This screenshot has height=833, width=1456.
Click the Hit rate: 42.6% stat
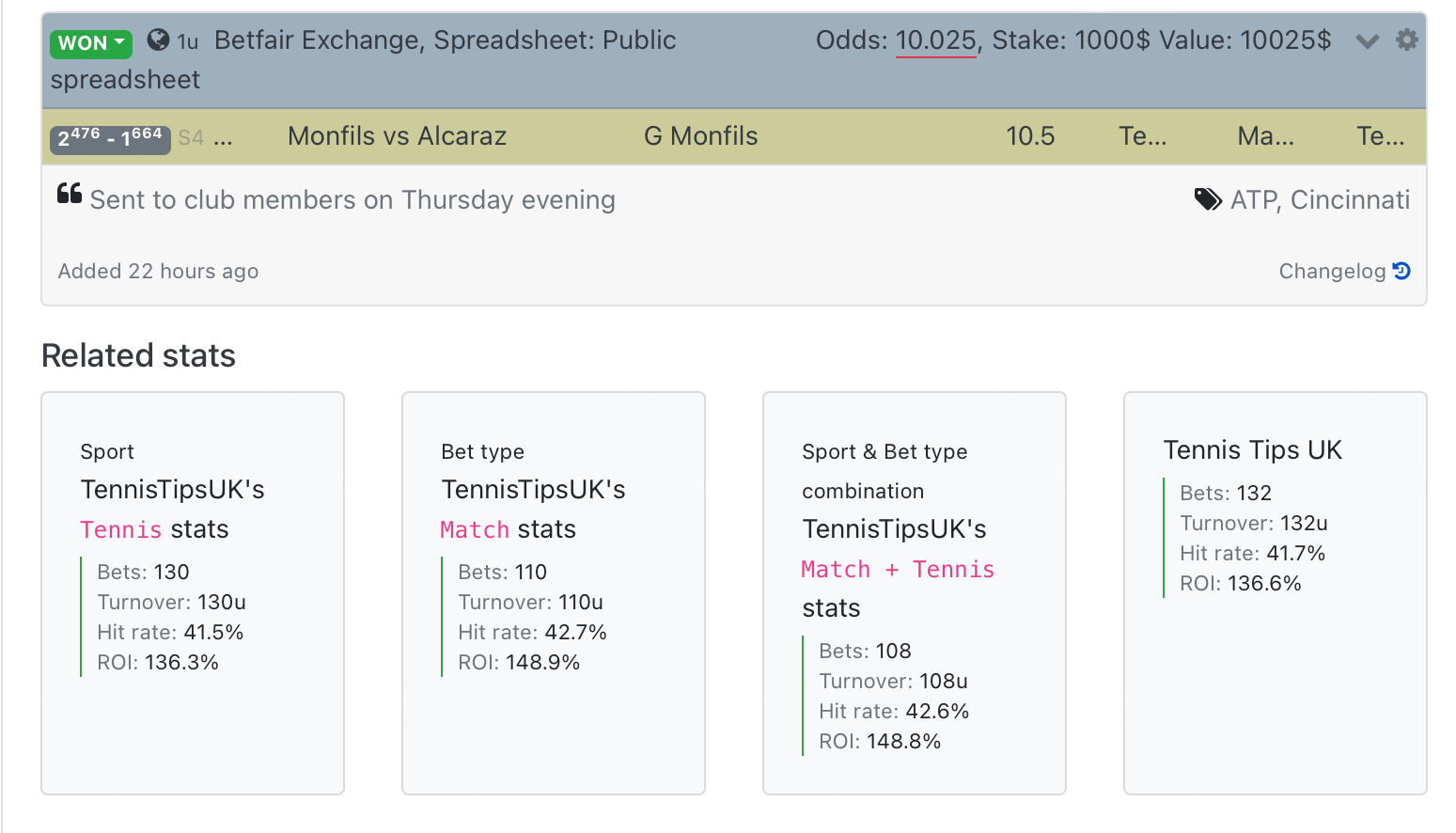[x=894, y=711]
